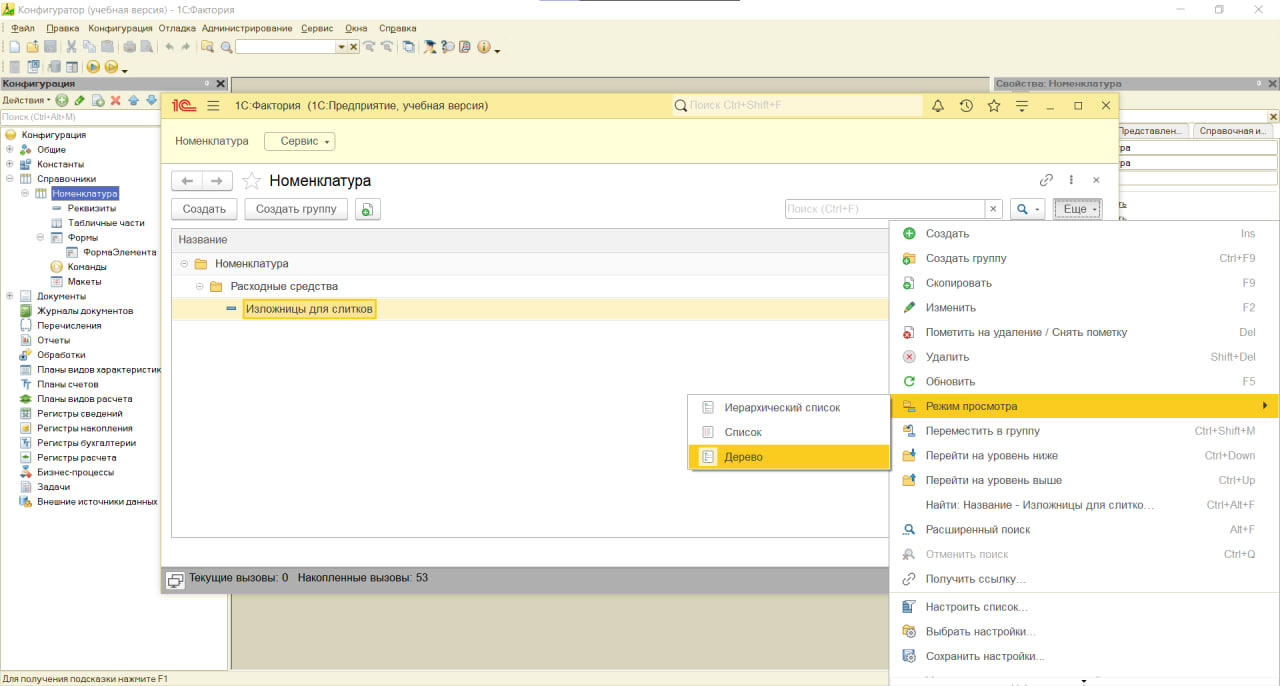Choose Пометить на удаление / Снять пометку
Screen dimensions: 1280x686
coord(1085,332)
